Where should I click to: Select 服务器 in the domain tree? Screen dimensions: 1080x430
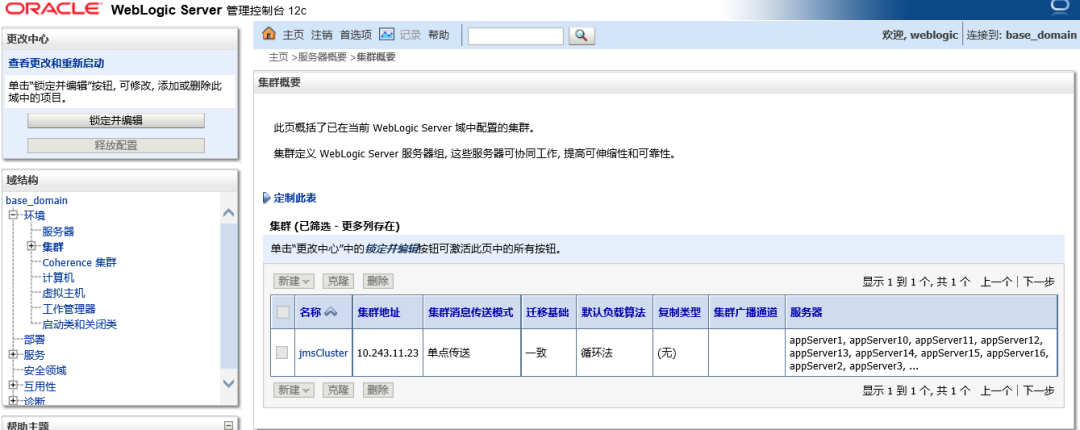click(x=59, y=232)
